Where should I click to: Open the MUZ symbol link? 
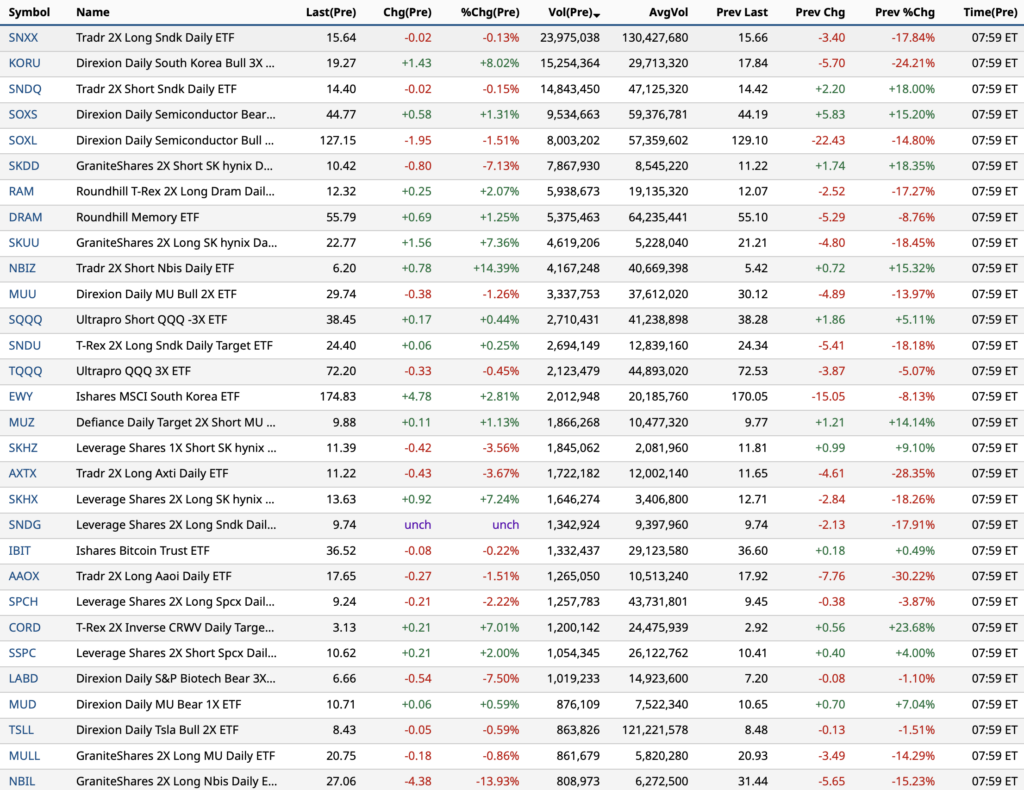click(22, 422)
